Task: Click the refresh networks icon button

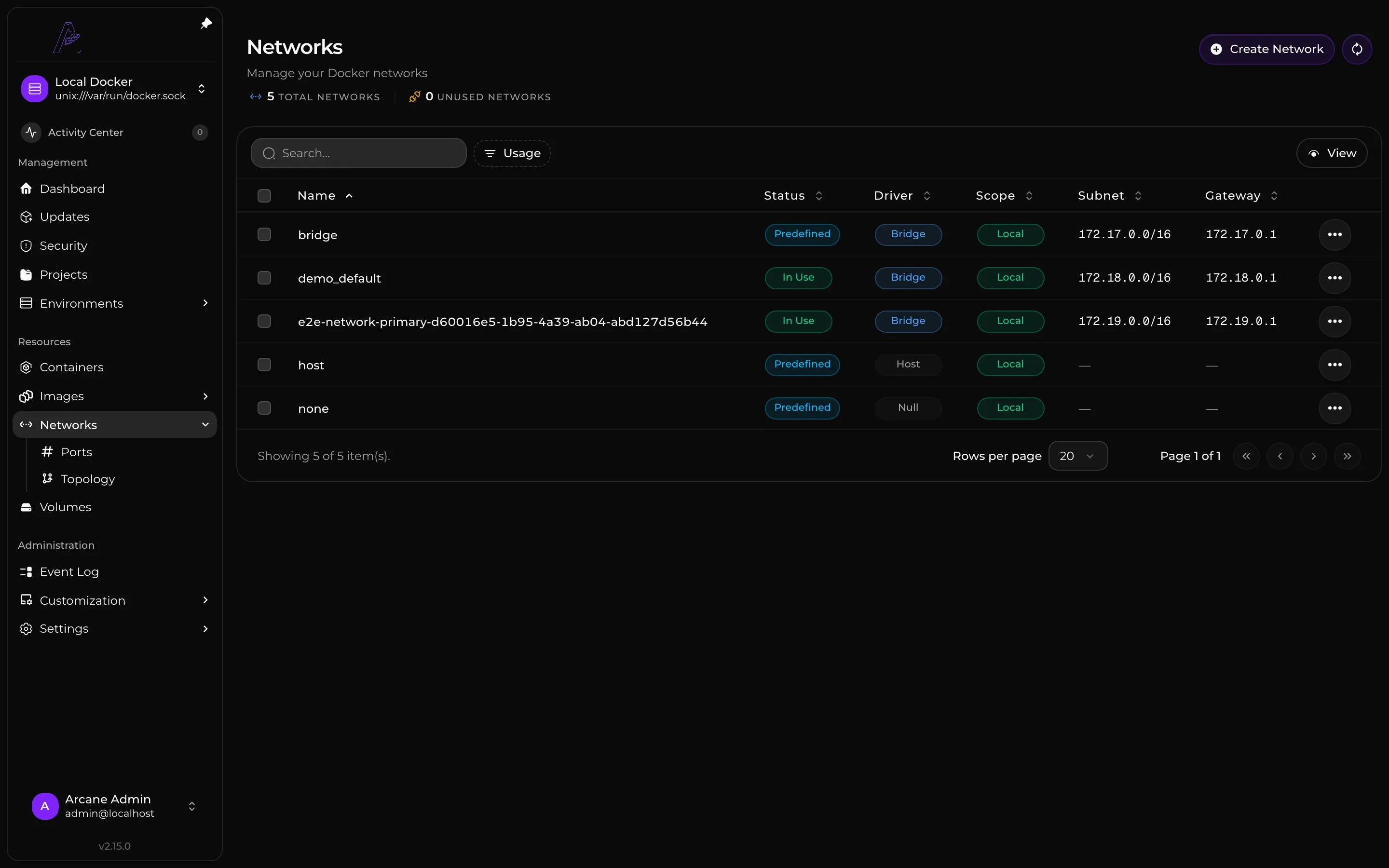Action: click(1357, 49)
